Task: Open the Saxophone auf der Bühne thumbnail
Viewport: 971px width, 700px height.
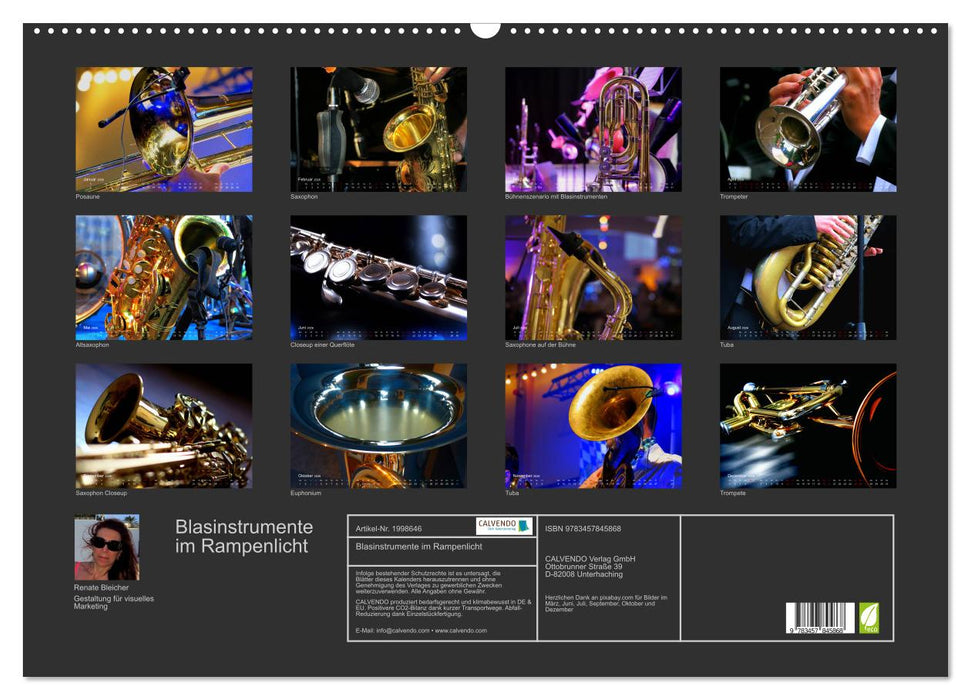Action: click(593, 277)
